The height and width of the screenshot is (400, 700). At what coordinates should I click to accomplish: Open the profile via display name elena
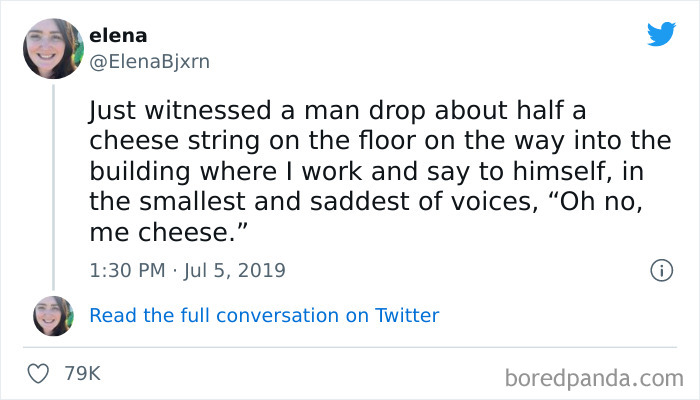(x=118, y=35)
